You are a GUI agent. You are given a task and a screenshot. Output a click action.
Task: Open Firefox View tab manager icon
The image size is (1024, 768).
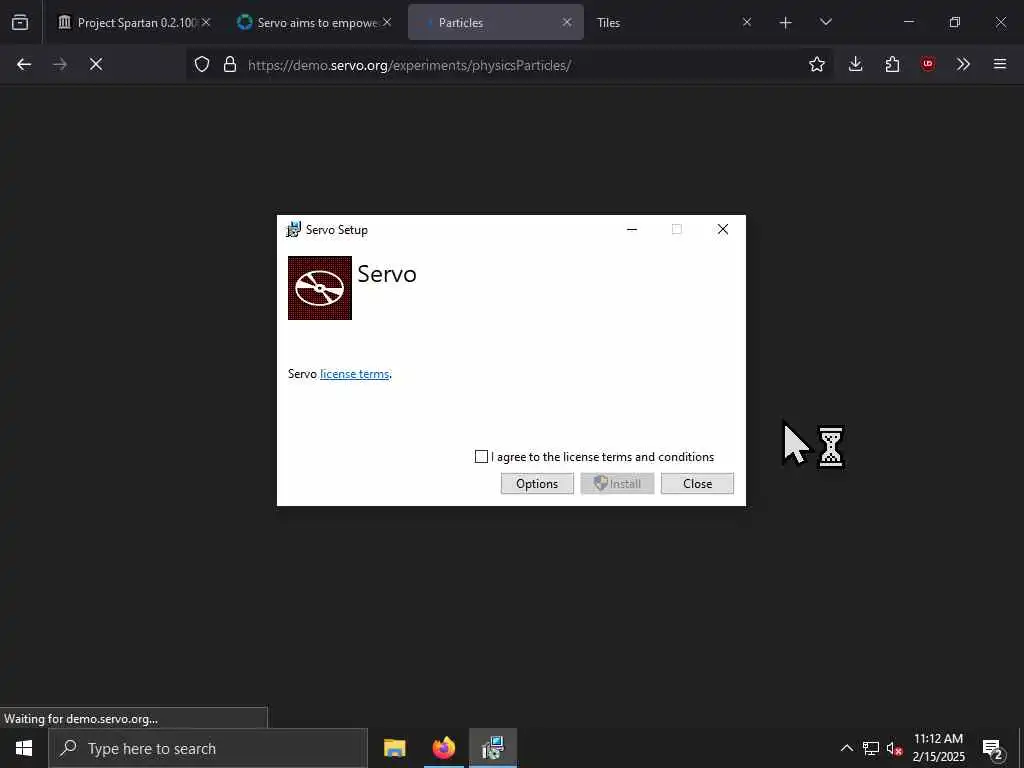[x=20, y=22]
